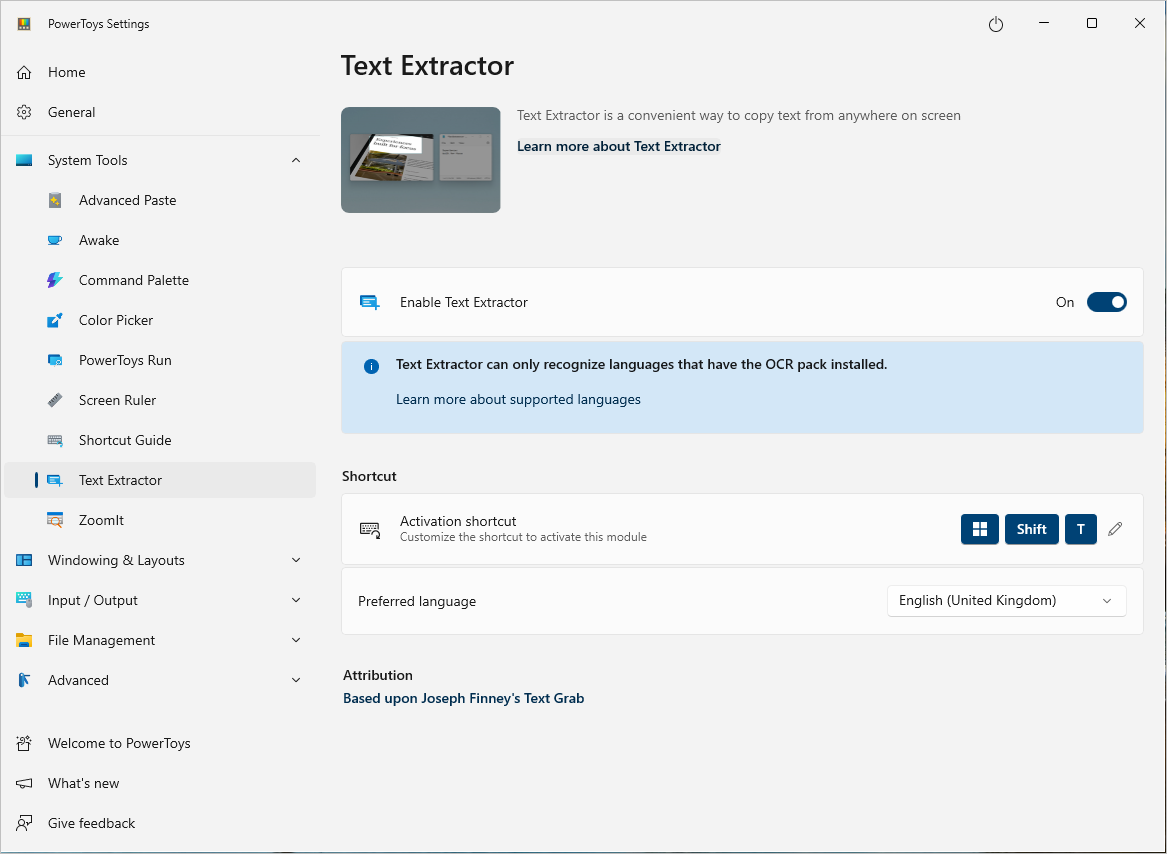Click the Home icon in sidebar

coord(24,72)
